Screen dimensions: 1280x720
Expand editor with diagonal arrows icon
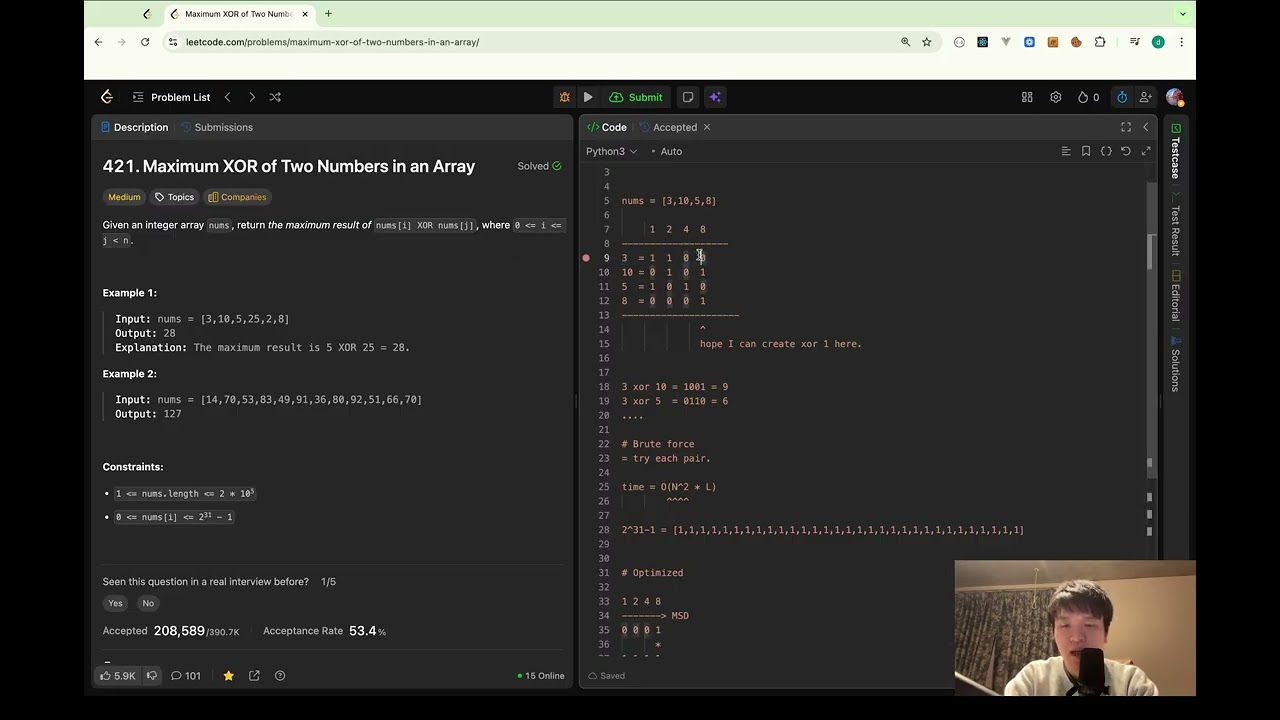point(1146,151)
